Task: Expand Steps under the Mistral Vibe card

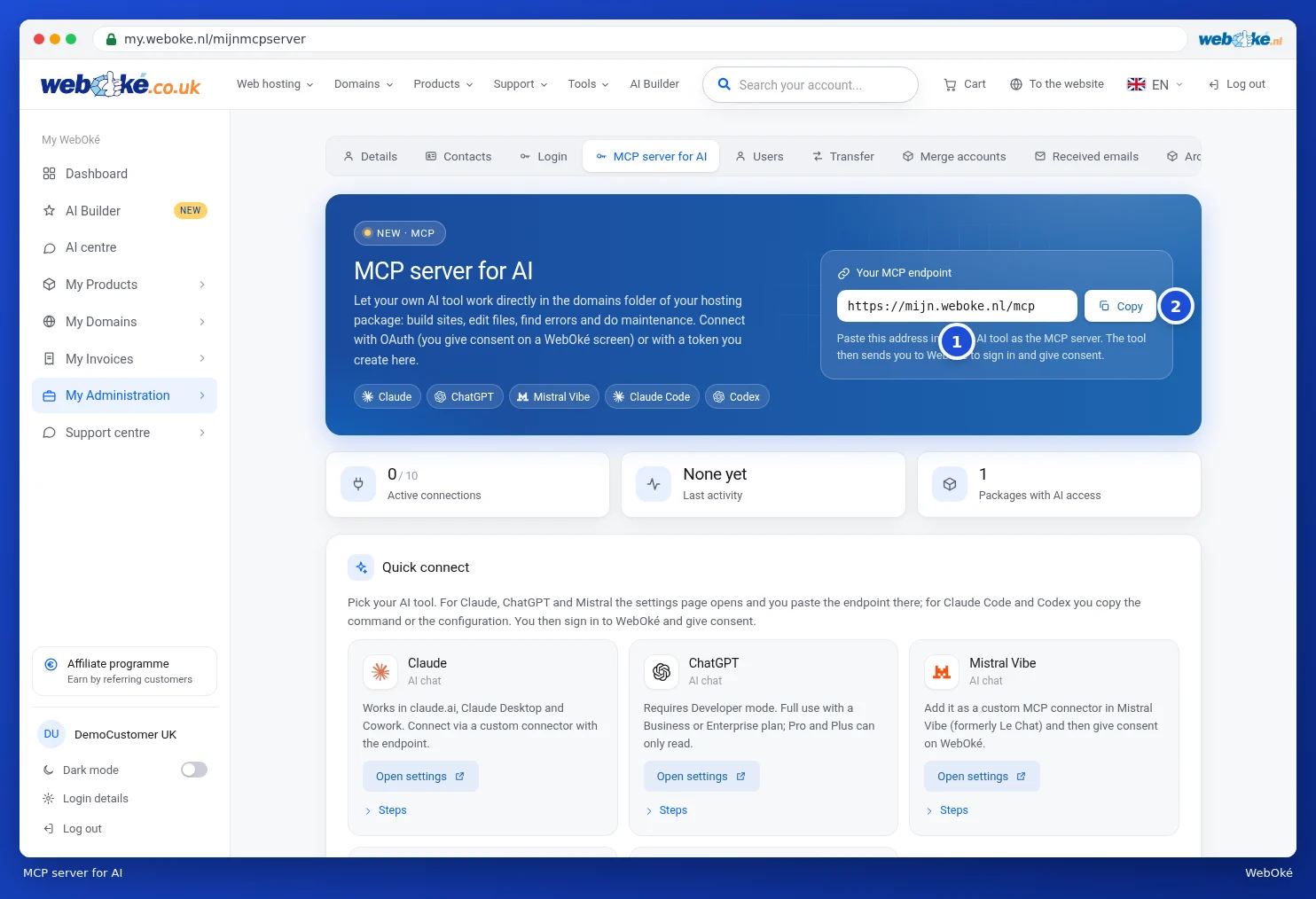Action: point(947,810)
